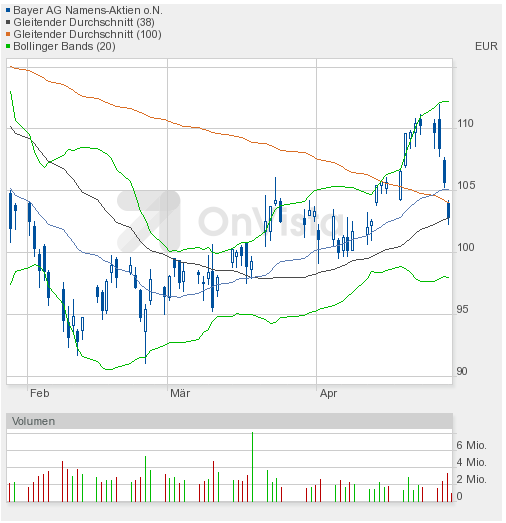Click the 'Bayer AG Namens-Aktien o.N.' legend label
Screen dimensions: 506x523
coord(88,10)
